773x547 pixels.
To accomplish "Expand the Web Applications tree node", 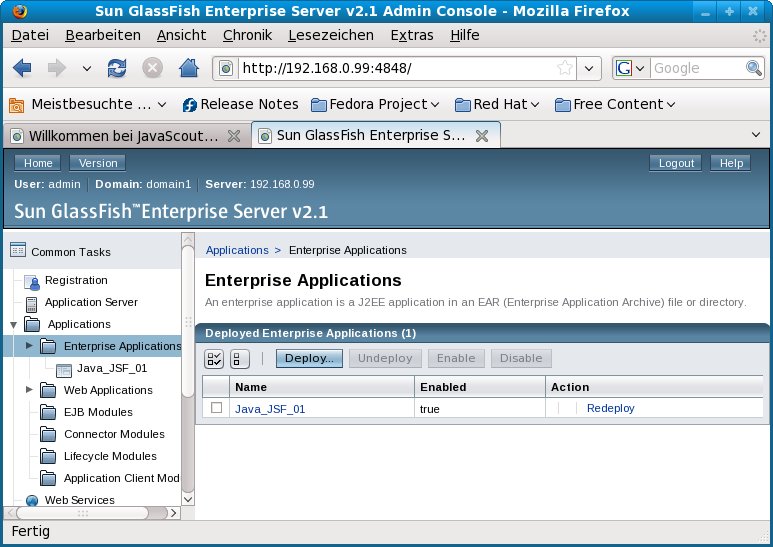I will click(29, 390).
